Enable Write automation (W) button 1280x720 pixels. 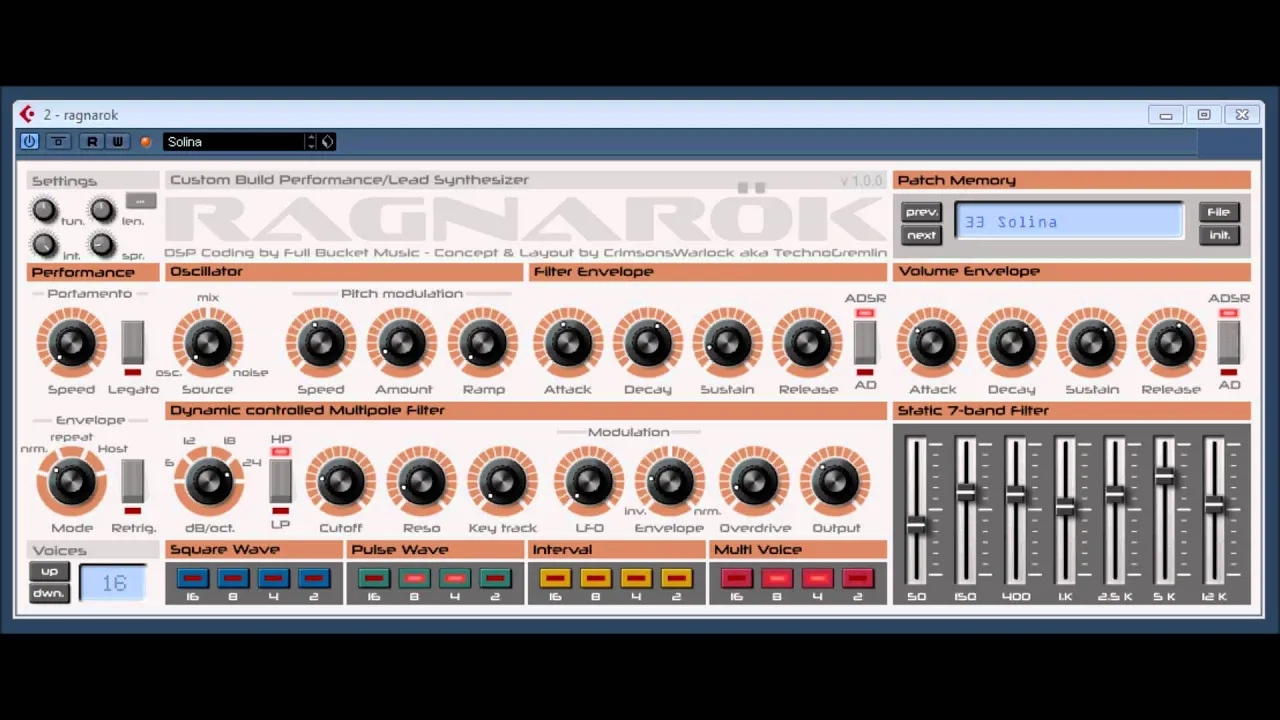click(117, 142)
